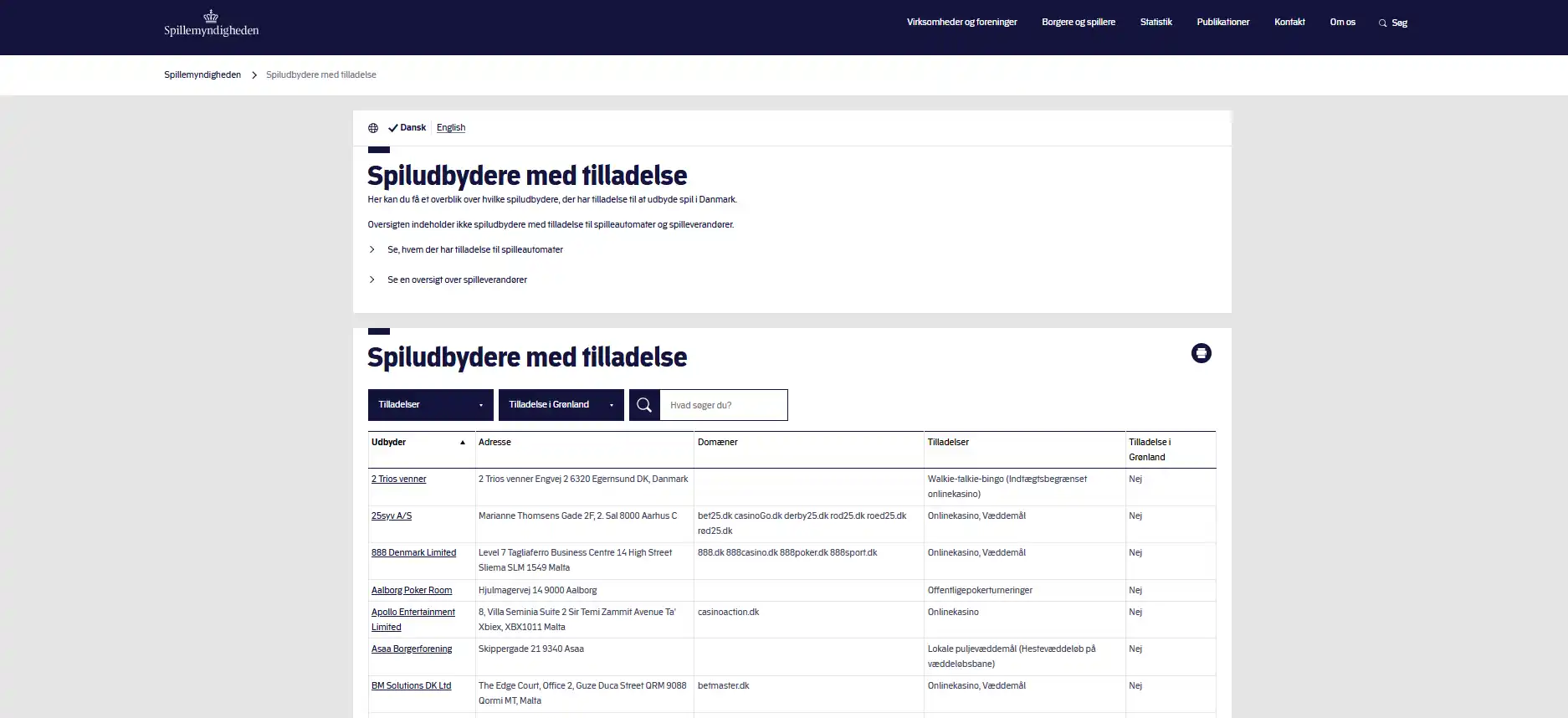Open the Publikationer menu item
Screen dimensions: 1568x718
pos(1222,22)
